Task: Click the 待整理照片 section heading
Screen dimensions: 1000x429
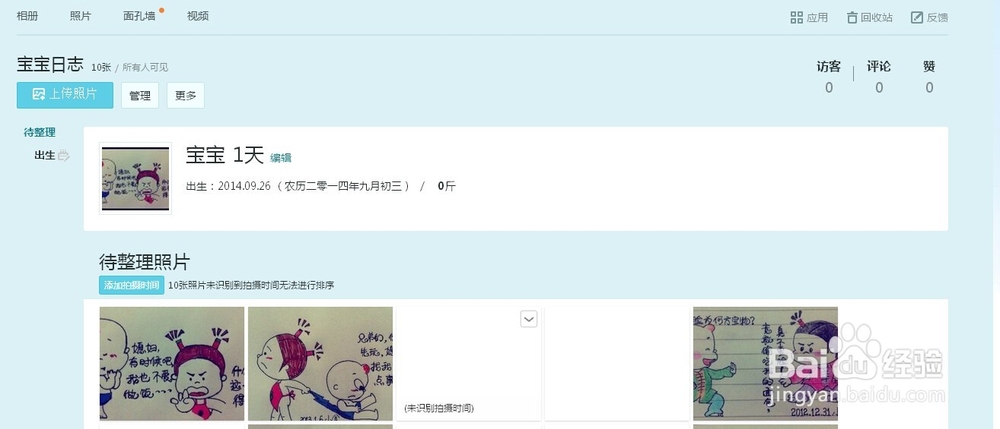Action: tap(144, 262)
